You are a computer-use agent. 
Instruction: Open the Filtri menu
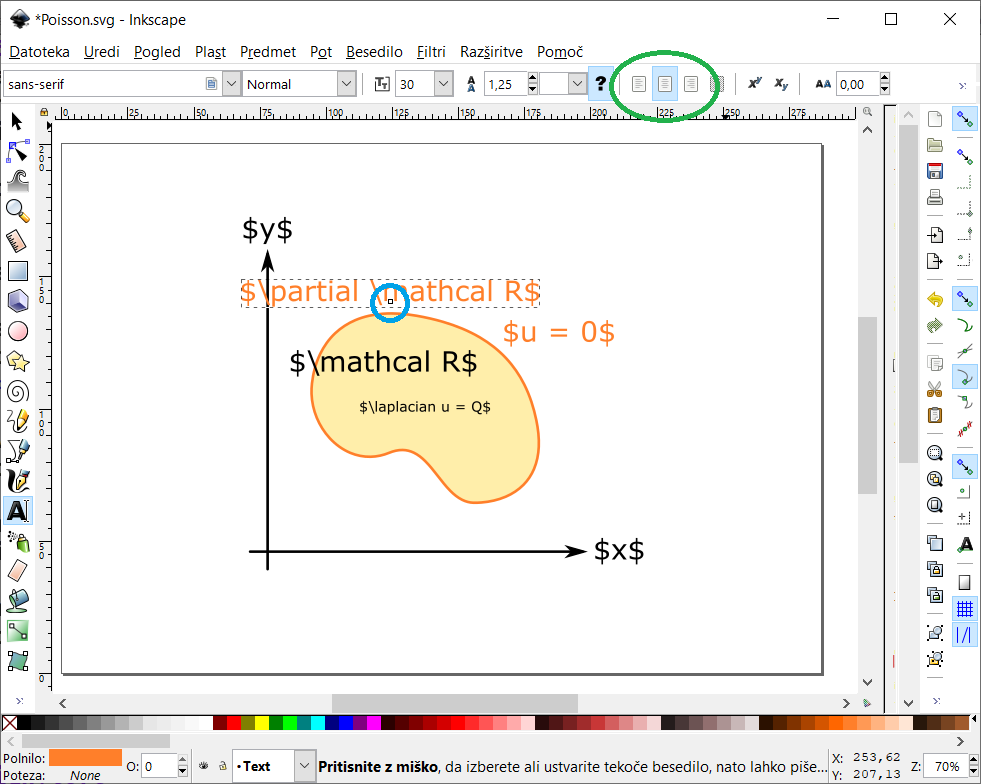coord(431,51)
